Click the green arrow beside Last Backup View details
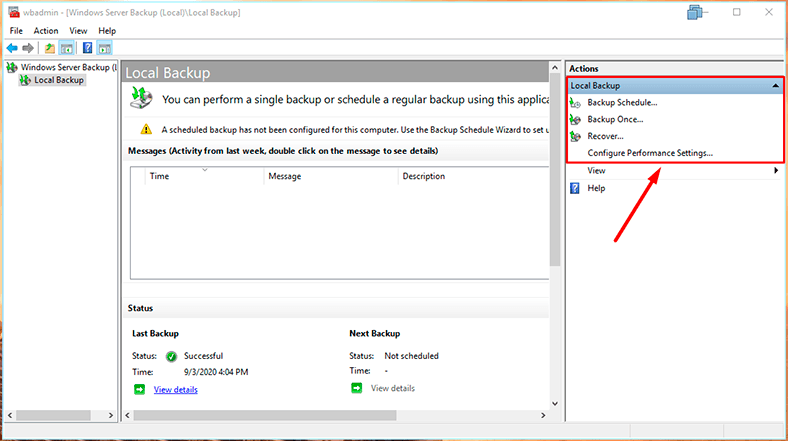 coord(139,389)
